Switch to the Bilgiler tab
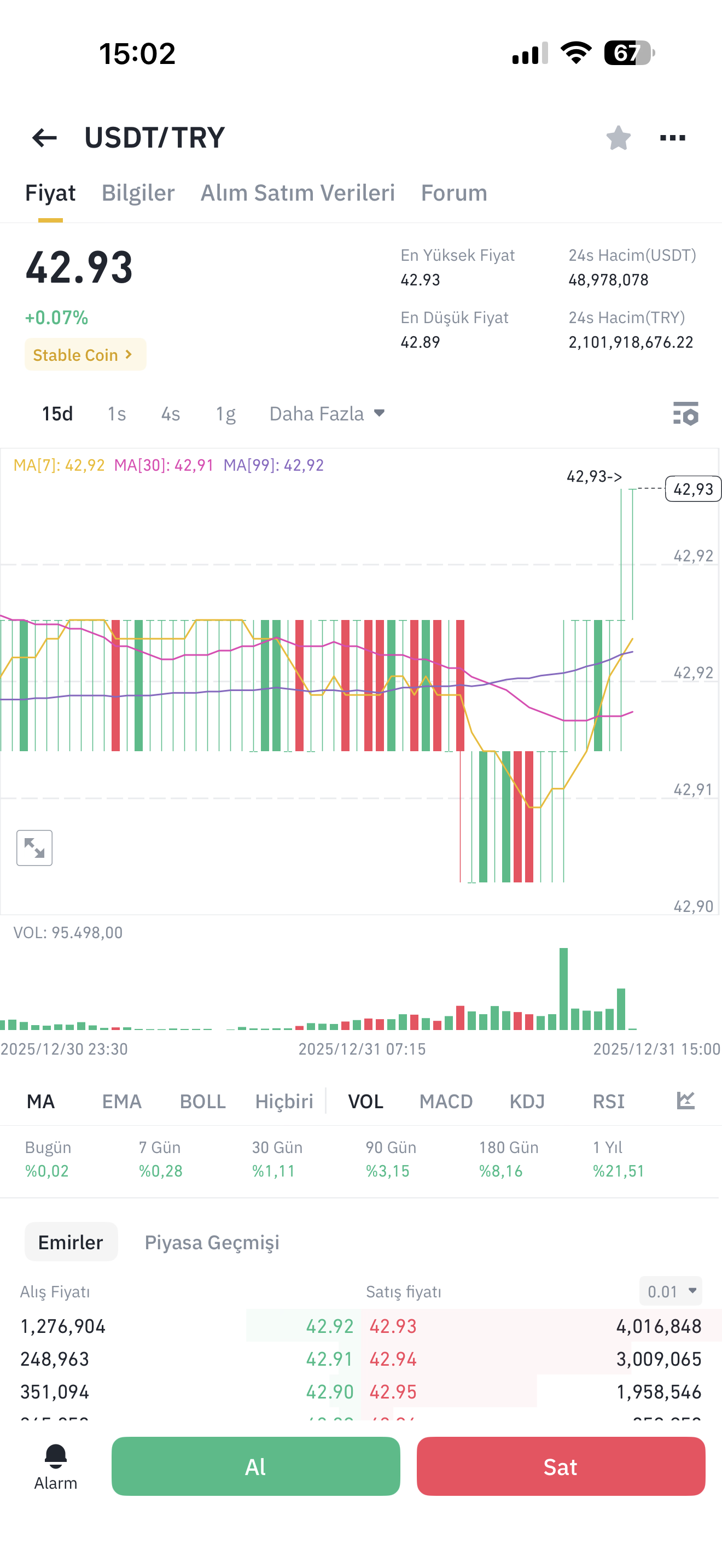This screenshot has width=722, height=1568. (x=138, y=193)
